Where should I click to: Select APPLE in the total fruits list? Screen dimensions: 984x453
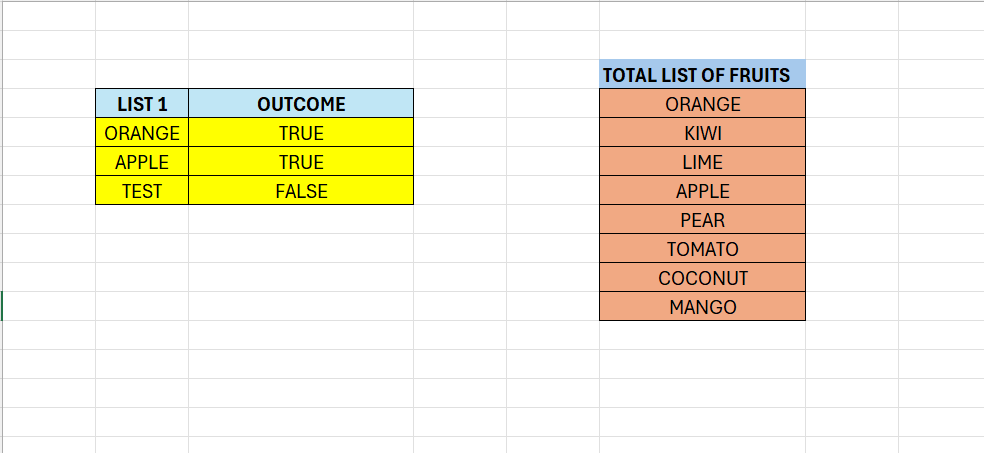[702, 191]
